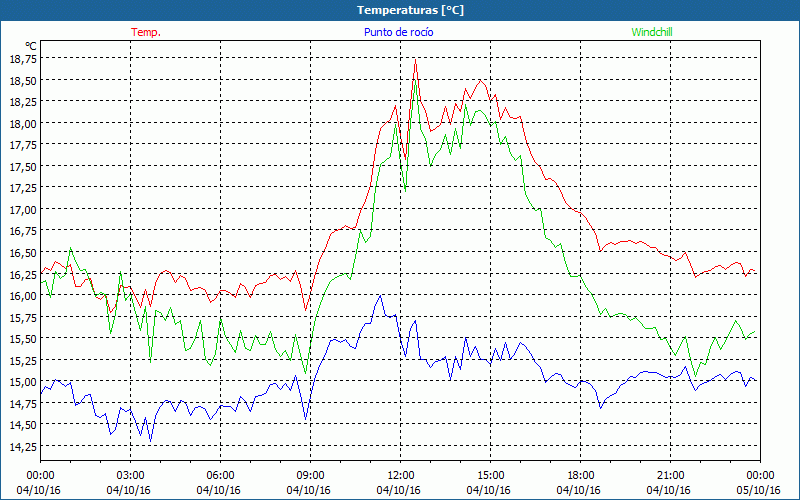Click the °C unit label on the axis
This screenshot has width=800, height=500.
point(31,47)
